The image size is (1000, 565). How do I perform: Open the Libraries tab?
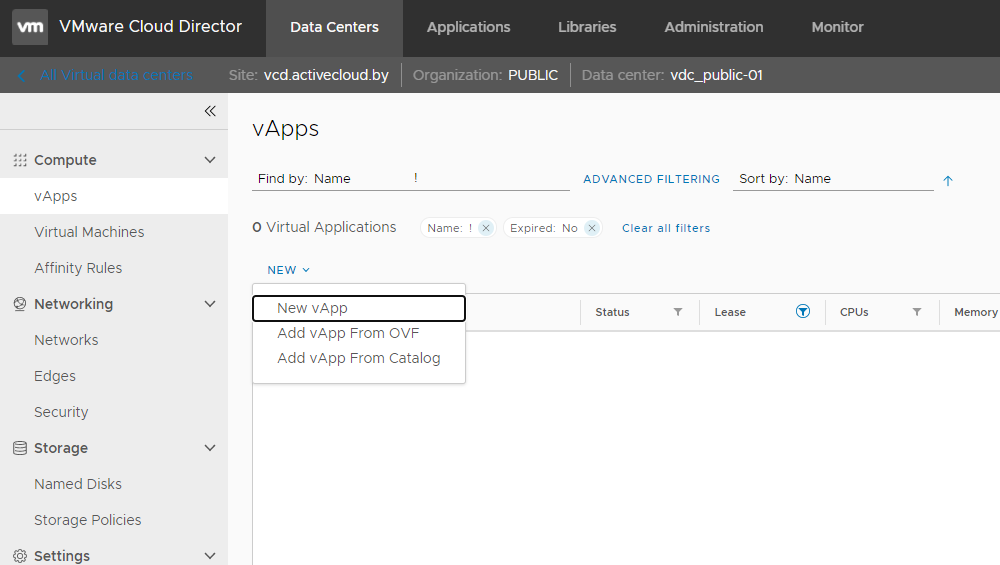click(587, 27)
